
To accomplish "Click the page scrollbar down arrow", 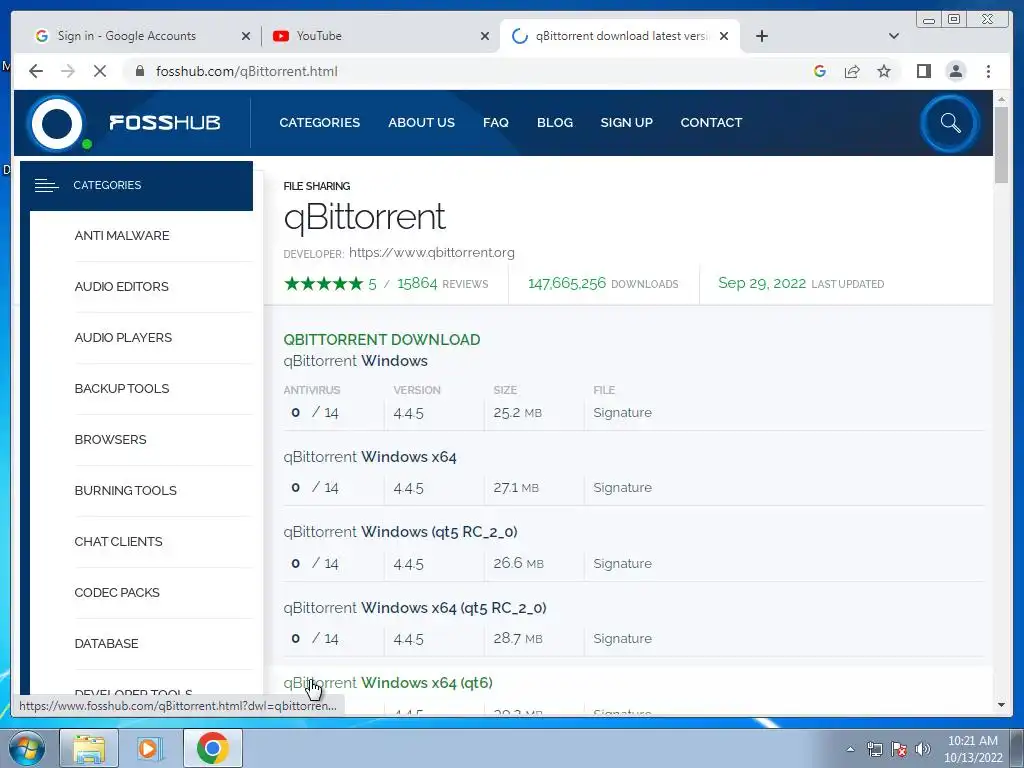I will click(x=1002, y=705).
